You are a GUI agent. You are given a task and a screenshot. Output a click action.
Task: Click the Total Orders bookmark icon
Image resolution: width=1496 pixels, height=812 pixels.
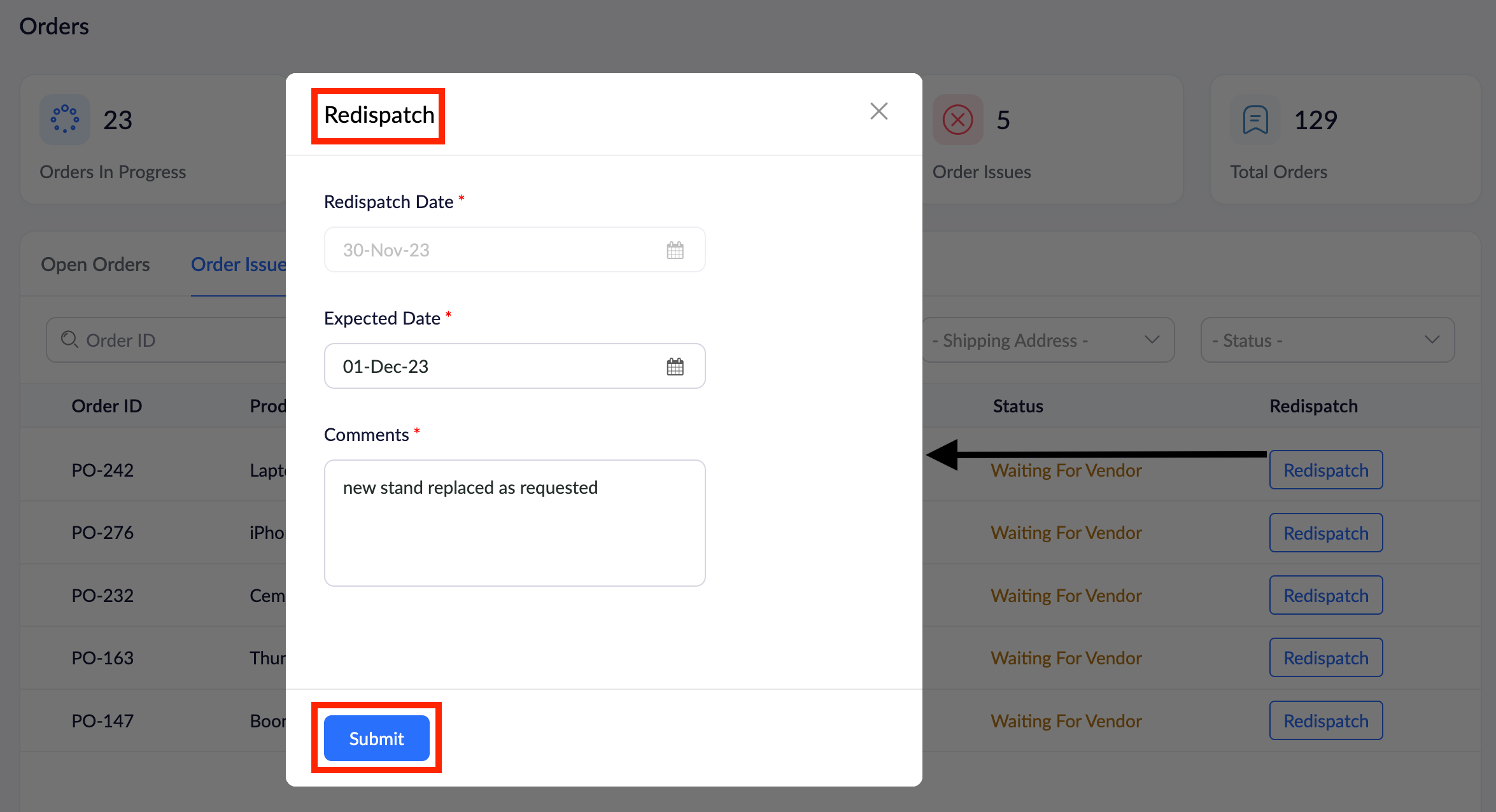click(1255, 120)
